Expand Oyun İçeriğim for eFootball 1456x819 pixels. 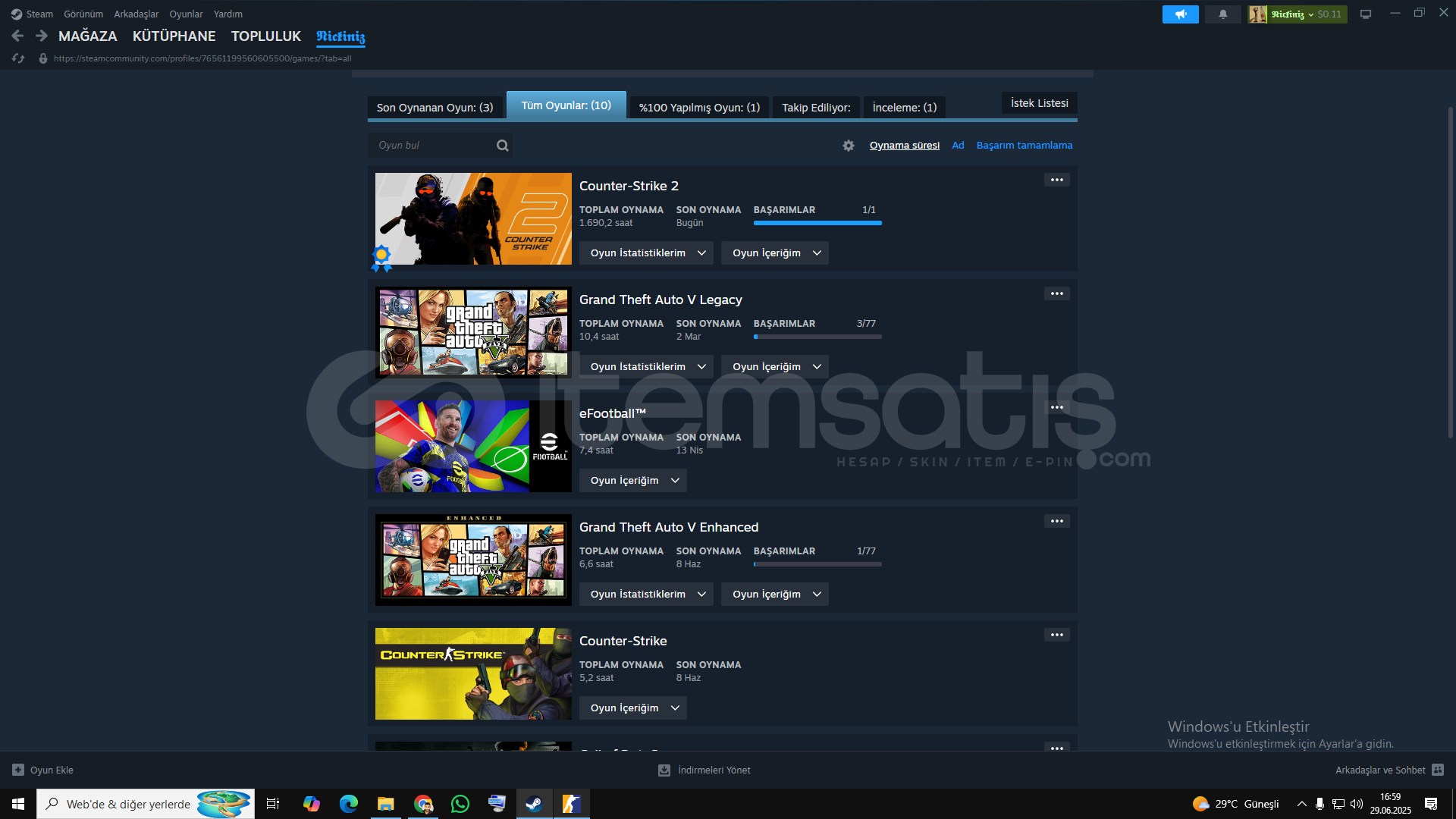coord(633,481)
